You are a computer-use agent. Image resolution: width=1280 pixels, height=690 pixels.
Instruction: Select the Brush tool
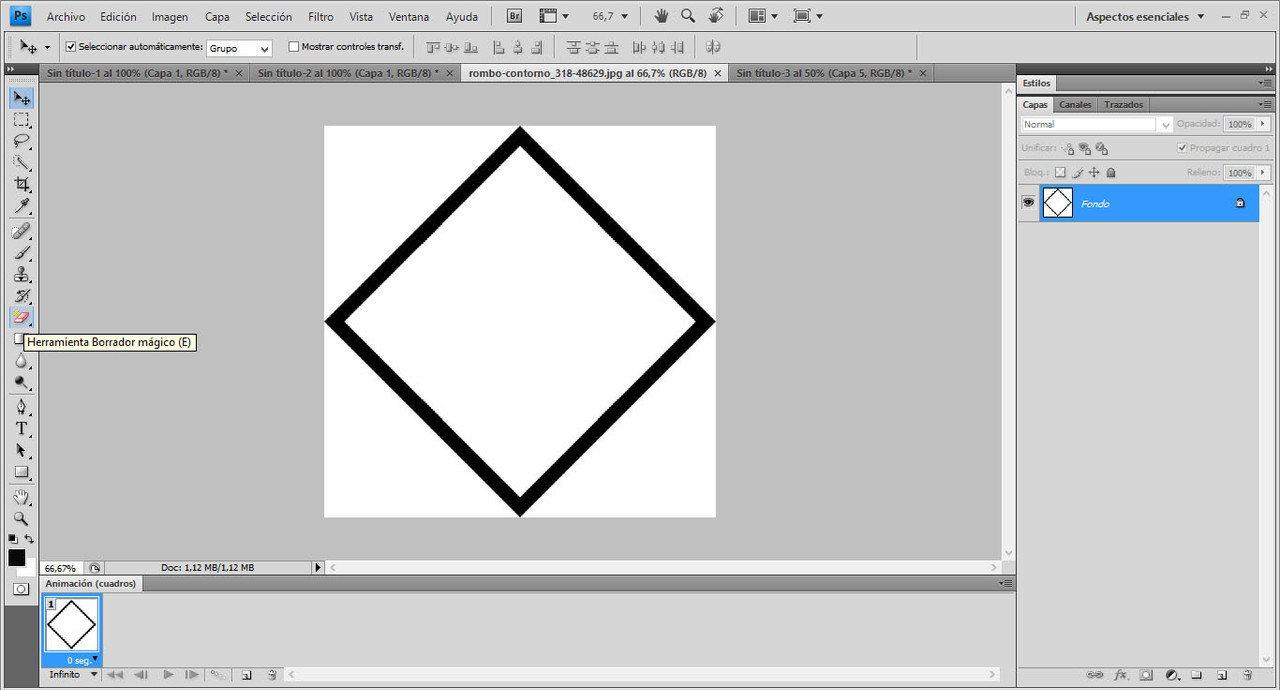21,253
